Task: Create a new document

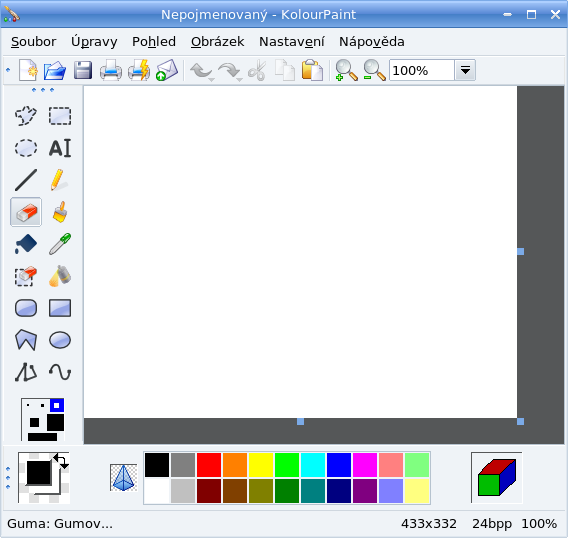Action: pos(28,70)
